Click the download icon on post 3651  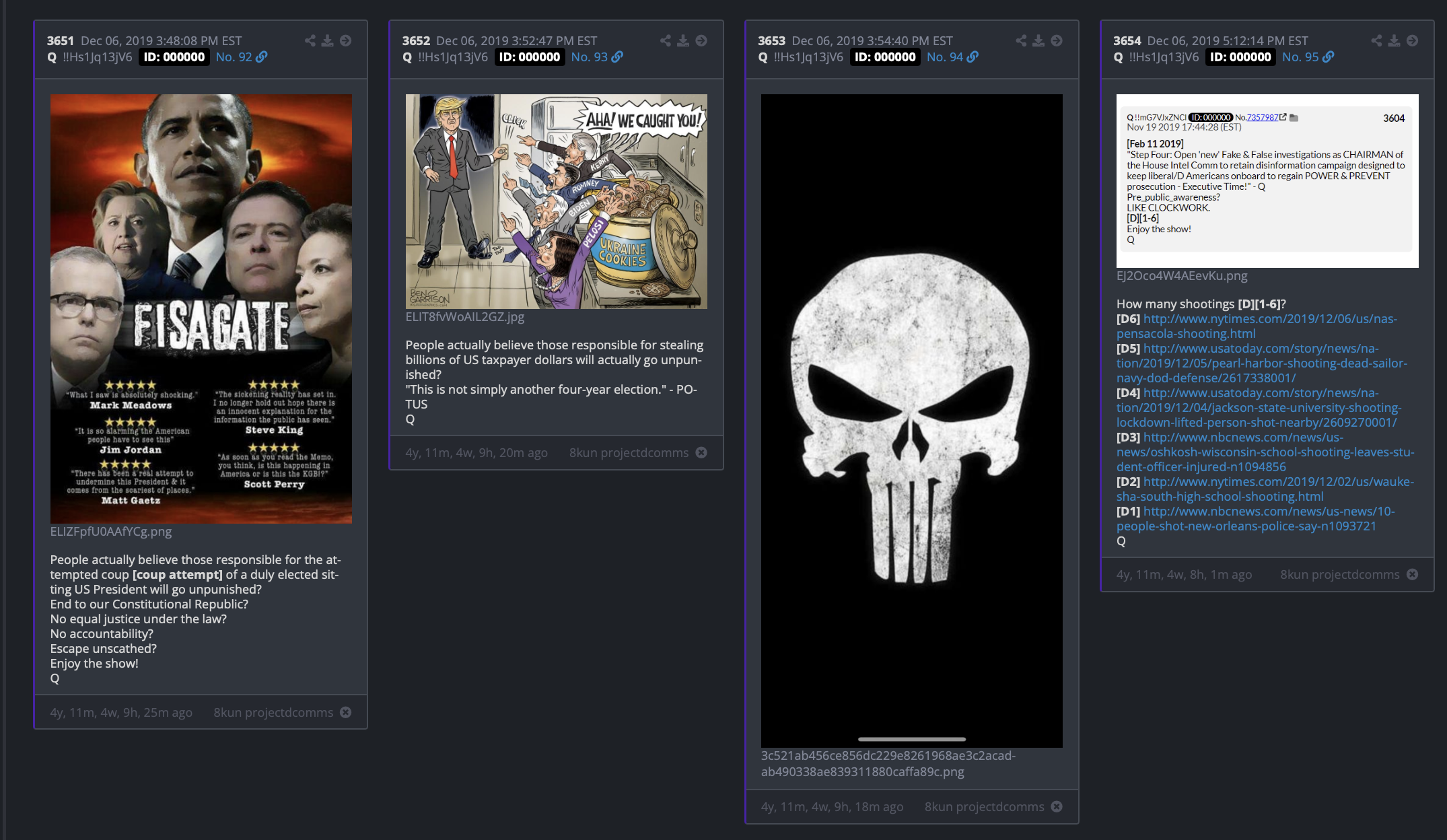[327, 40]
